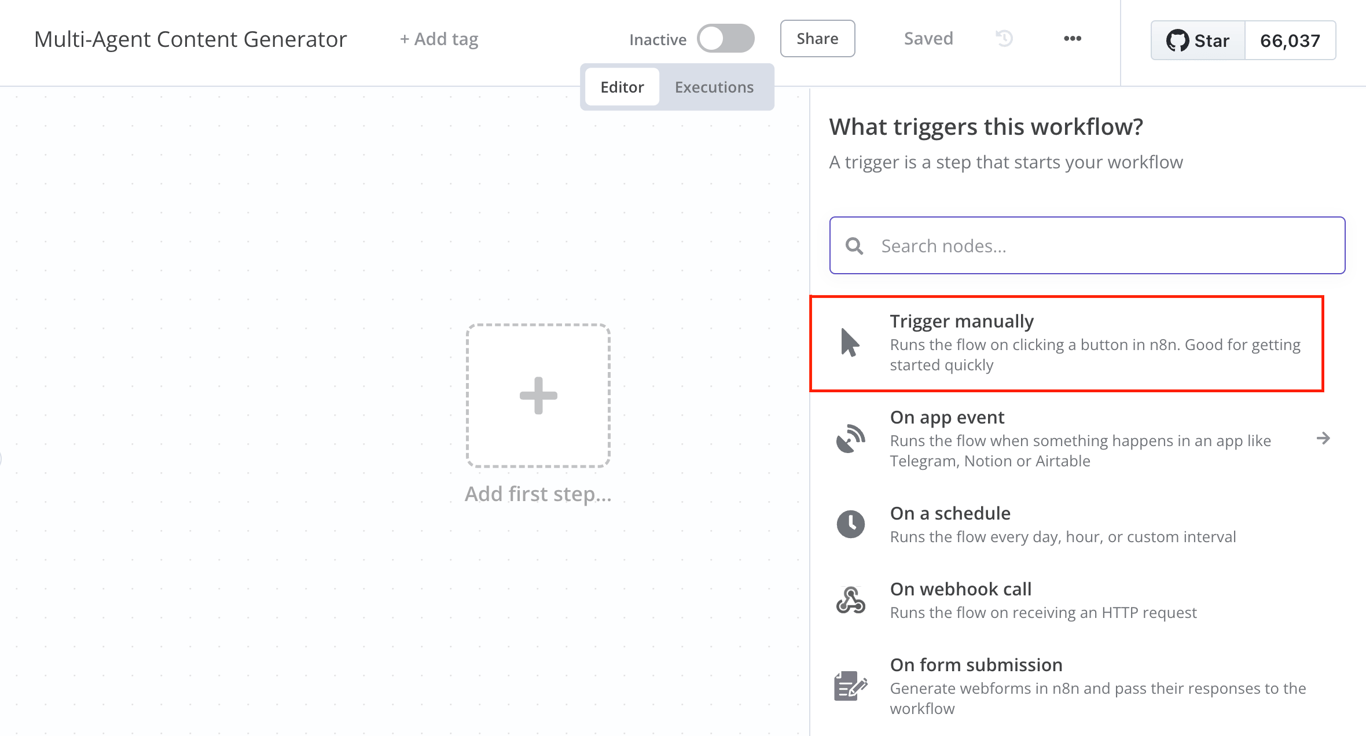This screenshot has width=1366, height=736.
Task: Select the Trigger manually cursor icon
Action: 849,341
